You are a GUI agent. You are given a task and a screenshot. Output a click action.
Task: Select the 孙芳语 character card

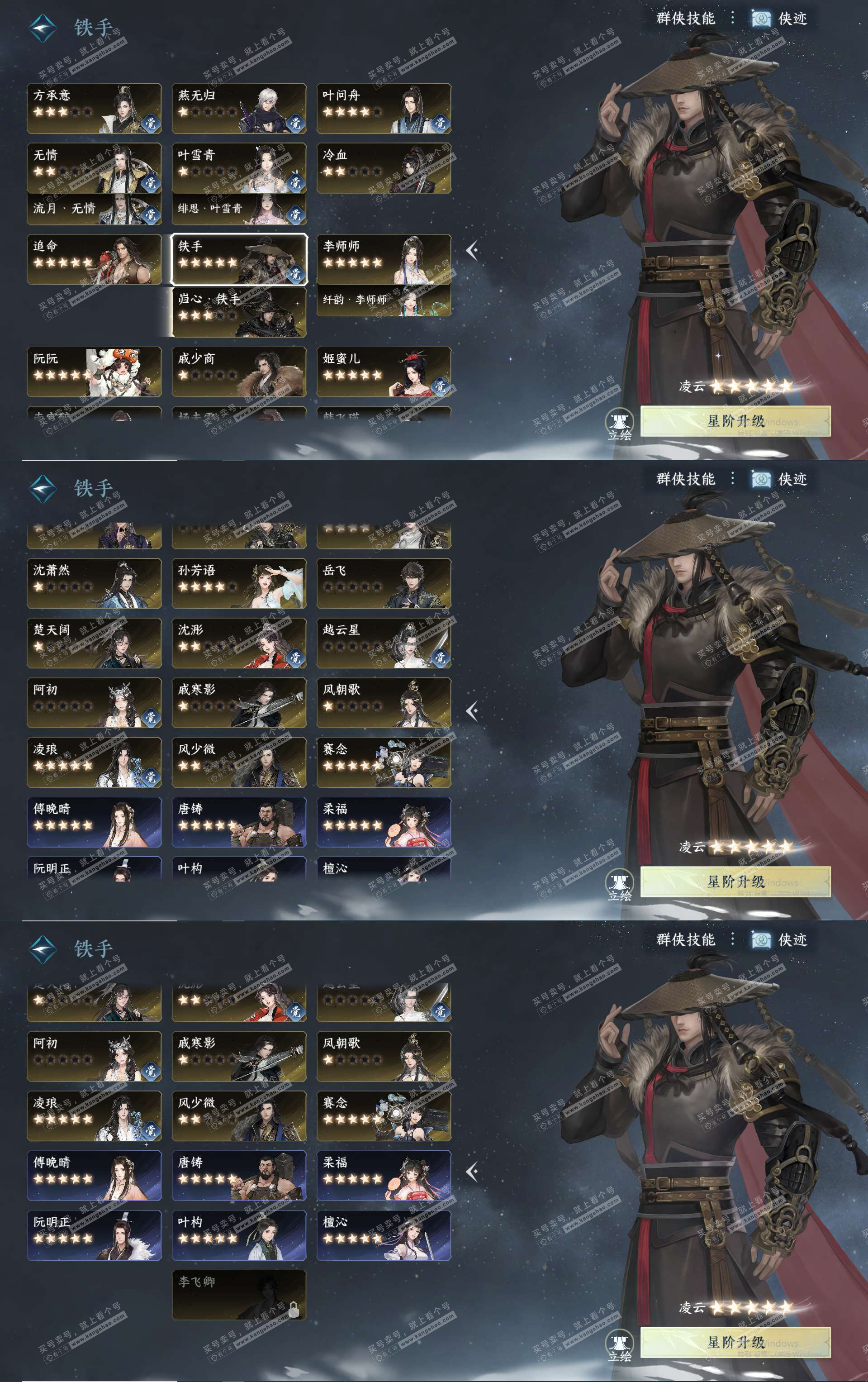(x=239, y=584)
